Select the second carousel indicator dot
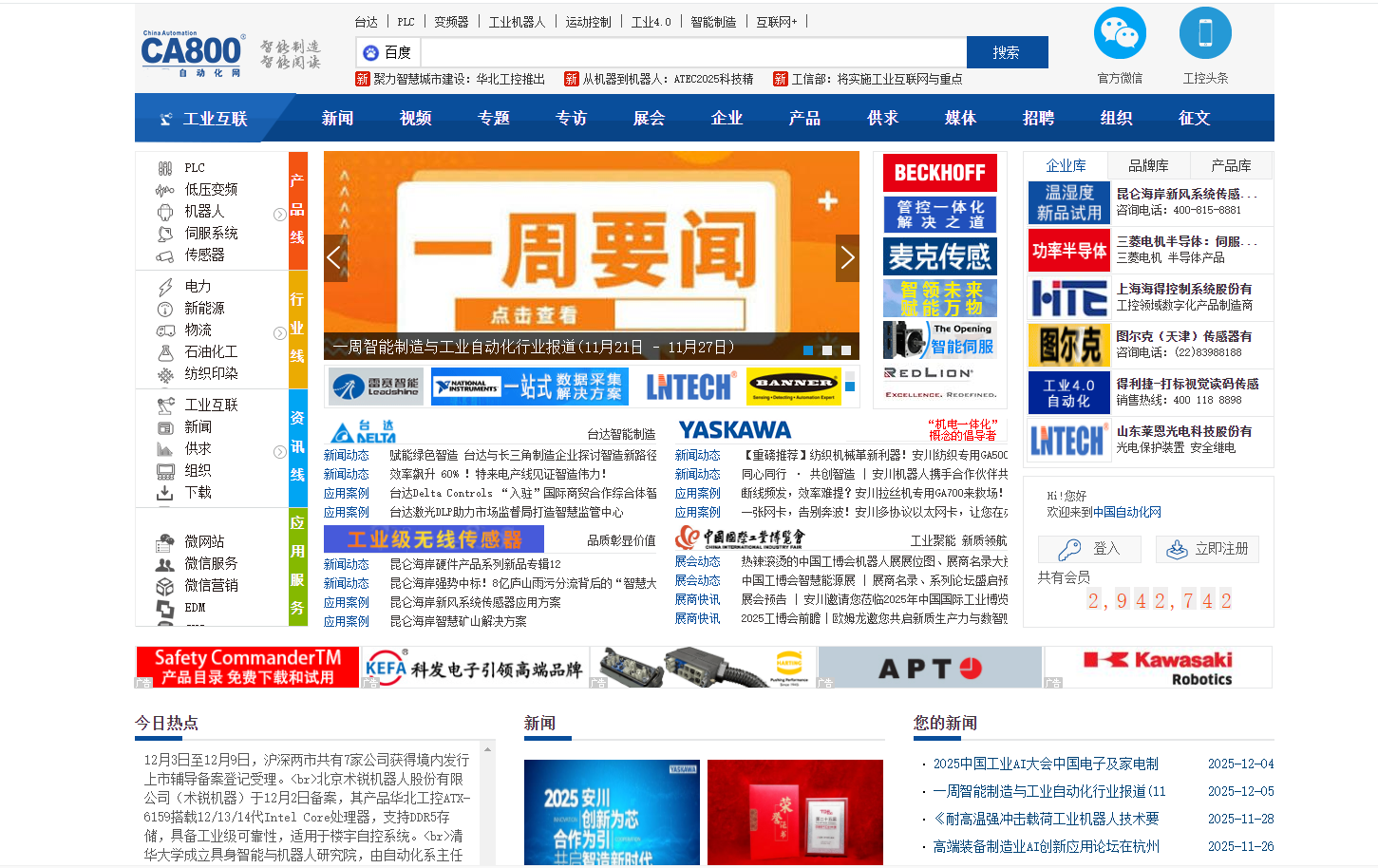 coord(826,350)
